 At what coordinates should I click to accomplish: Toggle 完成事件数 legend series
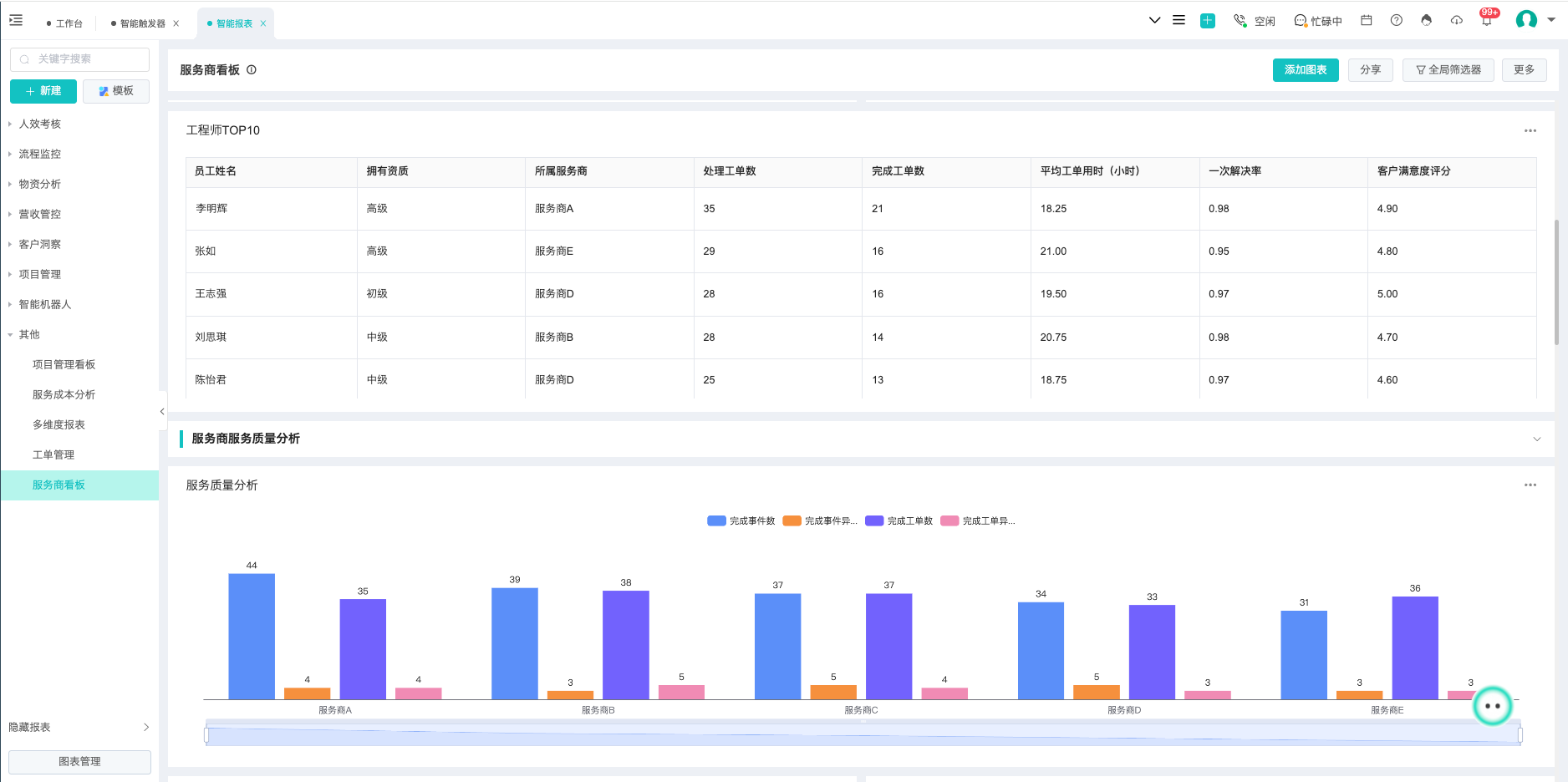coord(741,520)
